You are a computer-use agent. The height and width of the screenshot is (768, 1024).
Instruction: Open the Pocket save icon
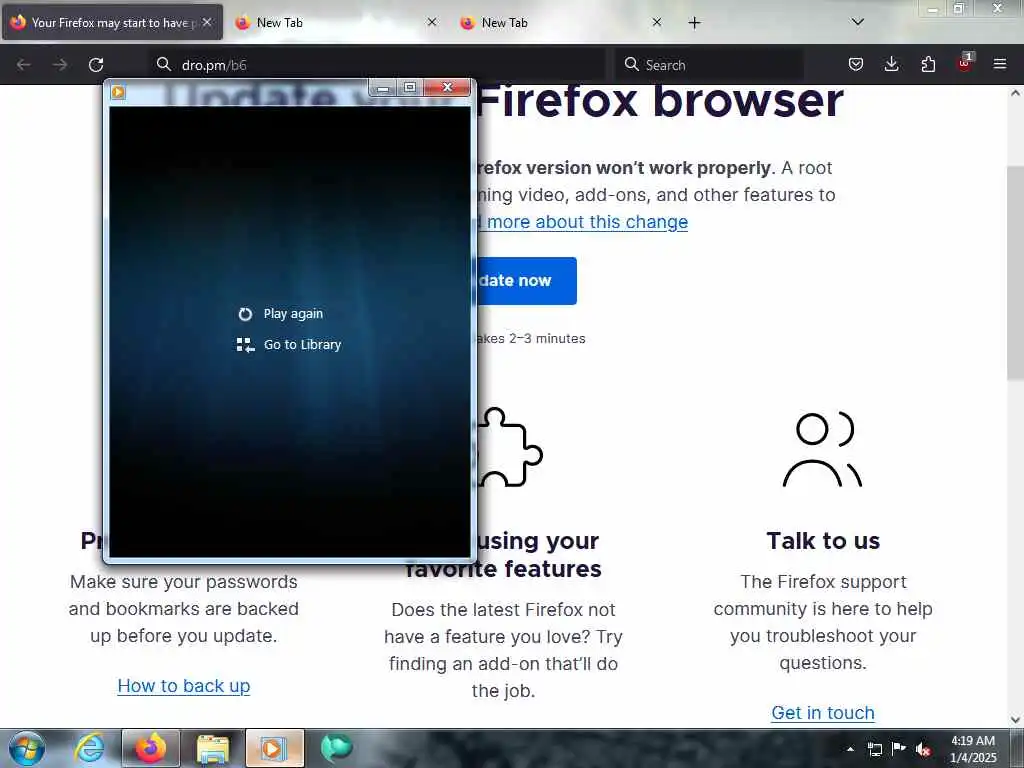coord(856,64)
